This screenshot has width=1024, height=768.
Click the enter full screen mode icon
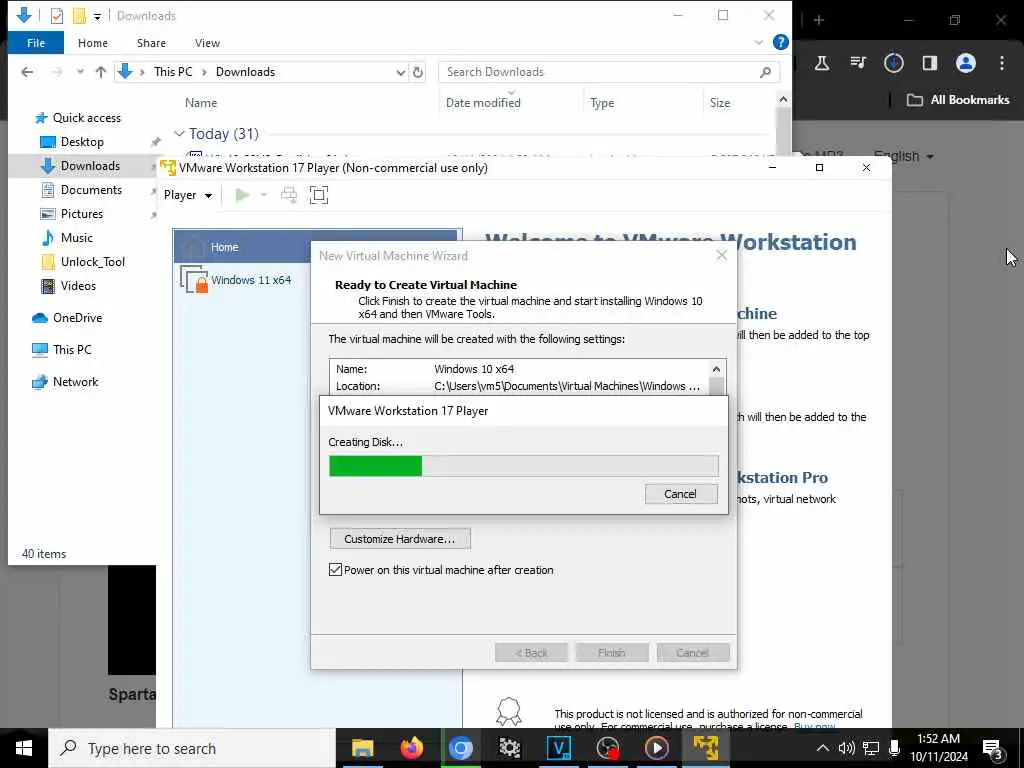(x=319, y=195)
